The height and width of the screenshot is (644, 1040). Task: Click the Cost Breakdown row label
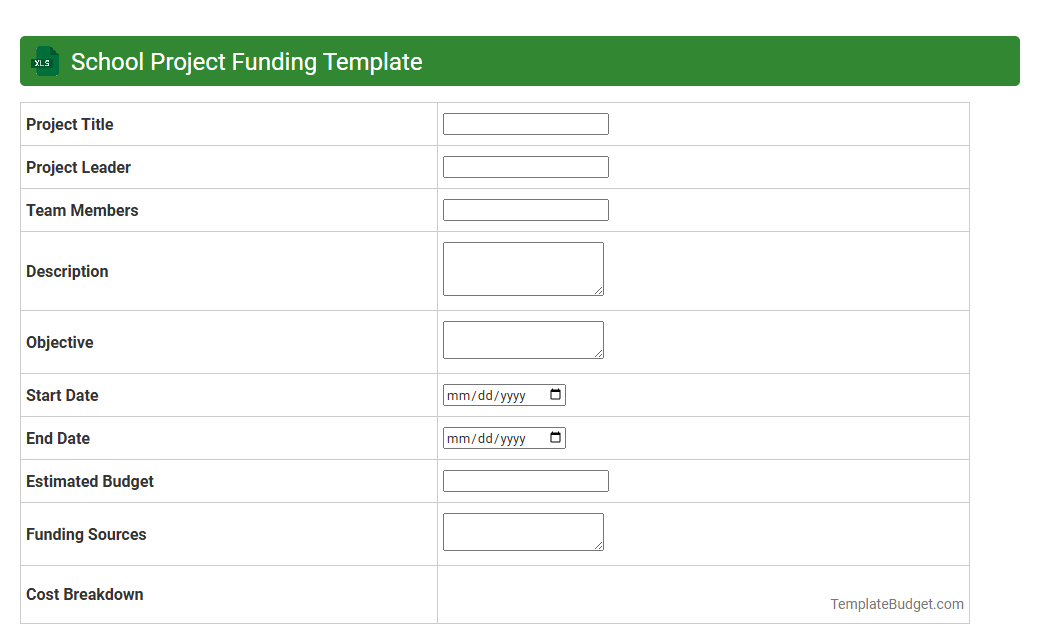pyautogui.click(x=84, y=594)
